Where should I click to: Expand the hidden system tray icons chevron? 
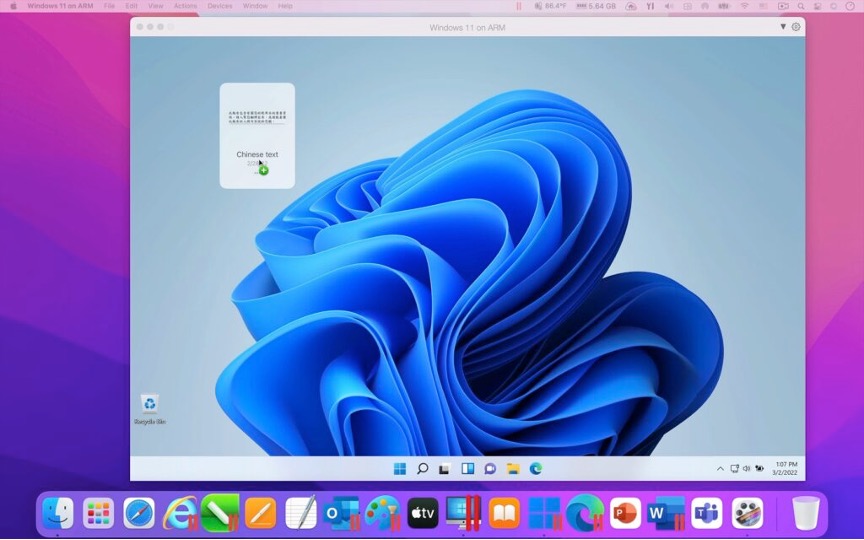720,468
